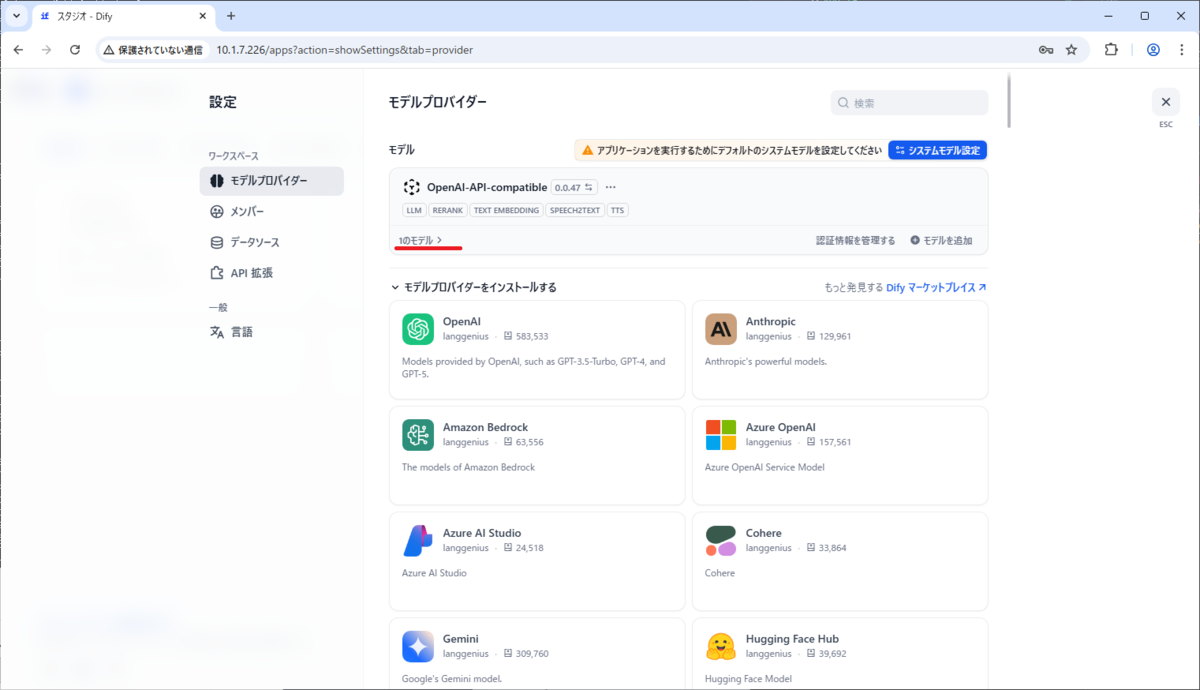Click the password key icon in address bar
Screen dimensions: 1200x690
(x=1046, y=49)
